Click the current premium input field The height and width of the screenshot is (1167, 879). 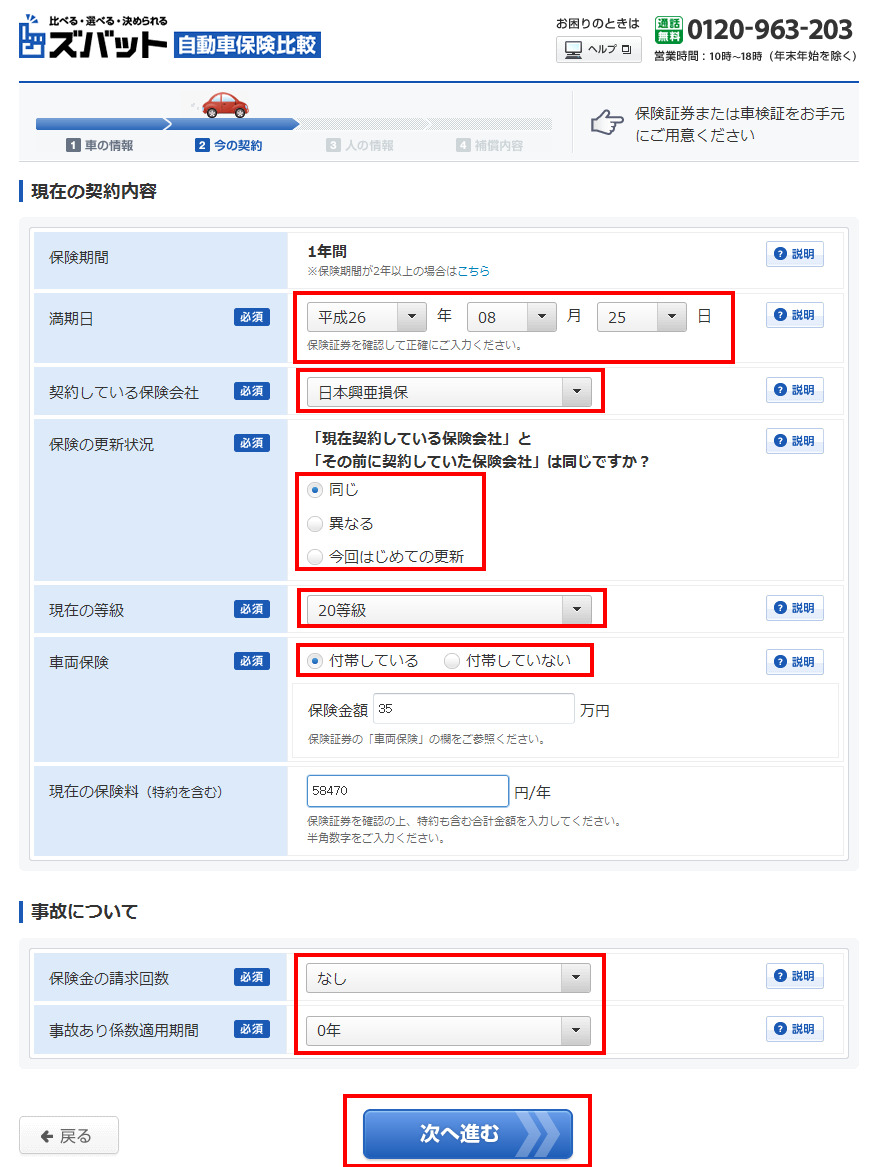[407, 790]
